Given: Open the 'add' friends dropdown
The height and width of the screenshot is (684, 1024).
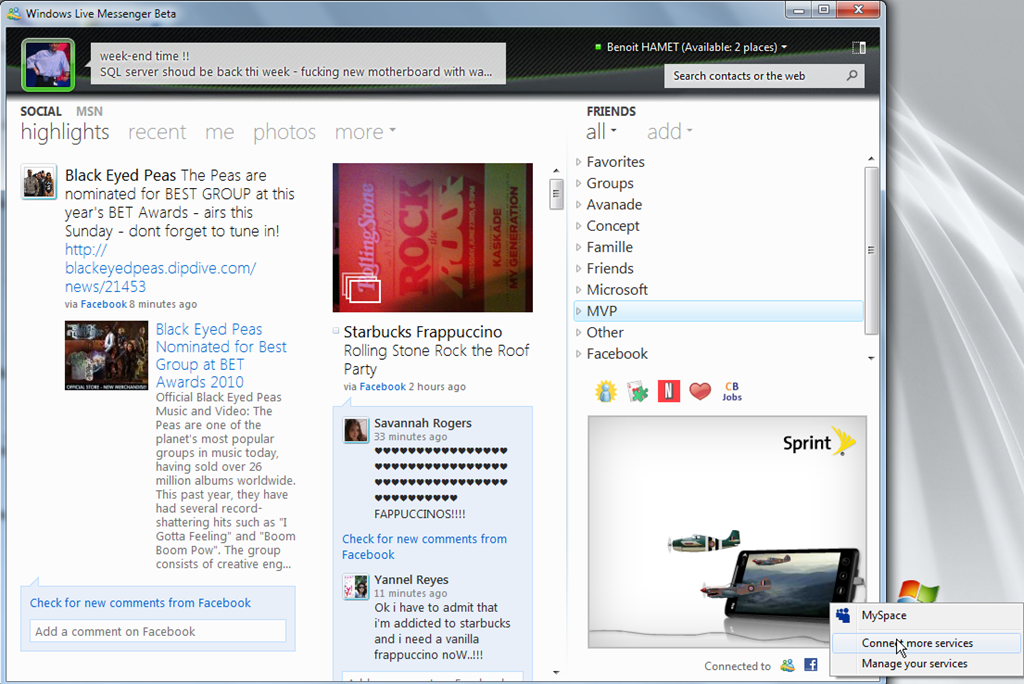Looking at the screenshot, I should 669,131.
